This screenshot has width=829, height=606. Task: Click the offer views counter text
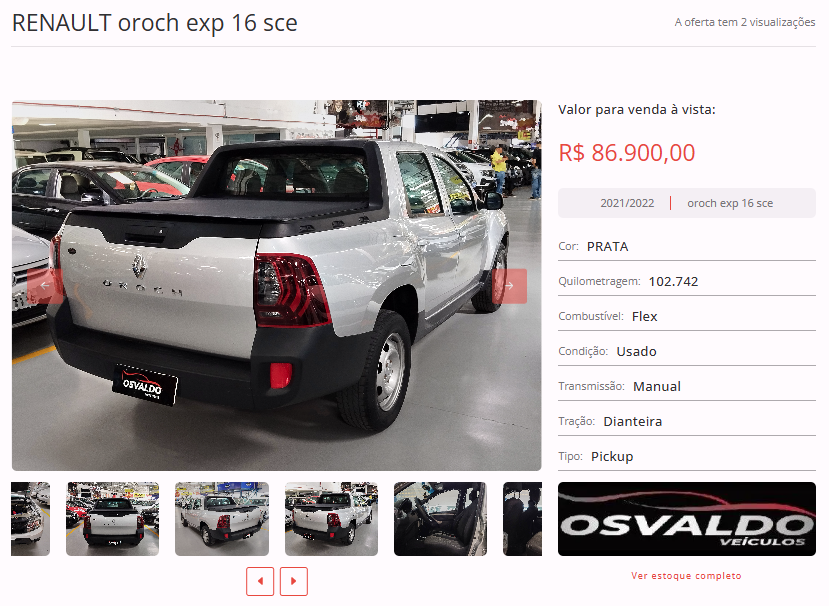[x=745, y=22]
